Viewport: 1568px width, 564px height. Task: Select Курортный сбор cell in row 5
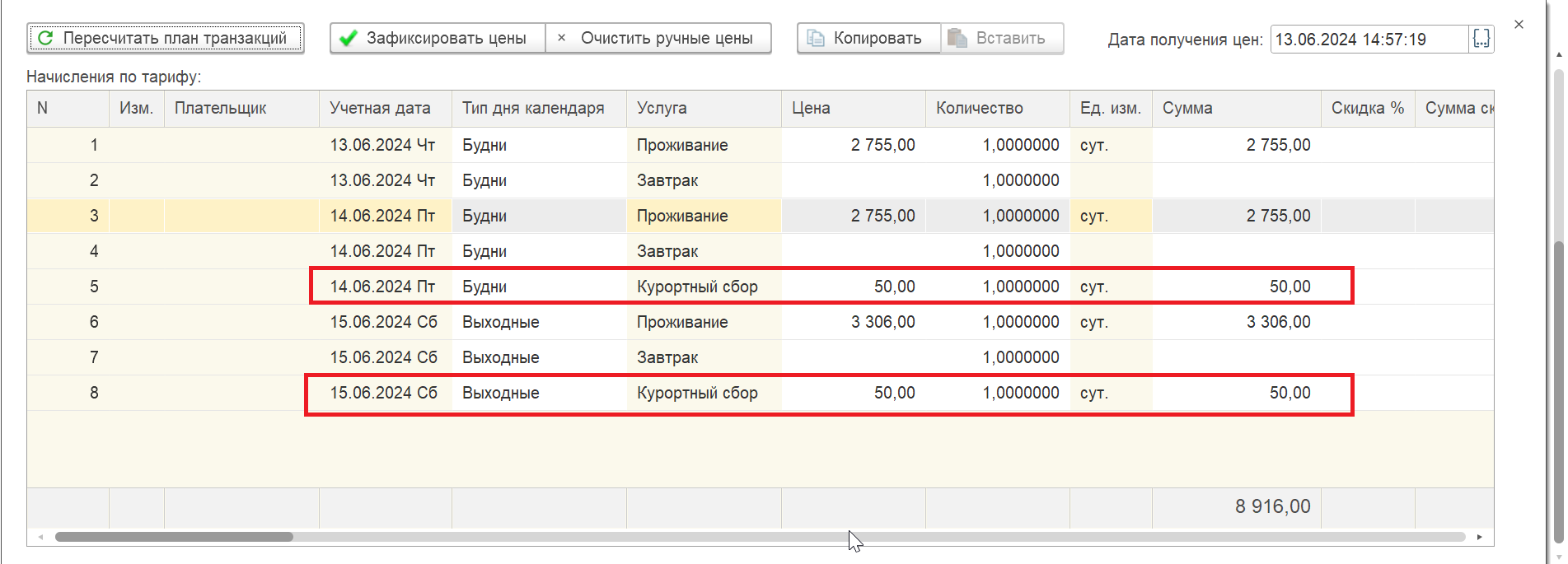704,287
